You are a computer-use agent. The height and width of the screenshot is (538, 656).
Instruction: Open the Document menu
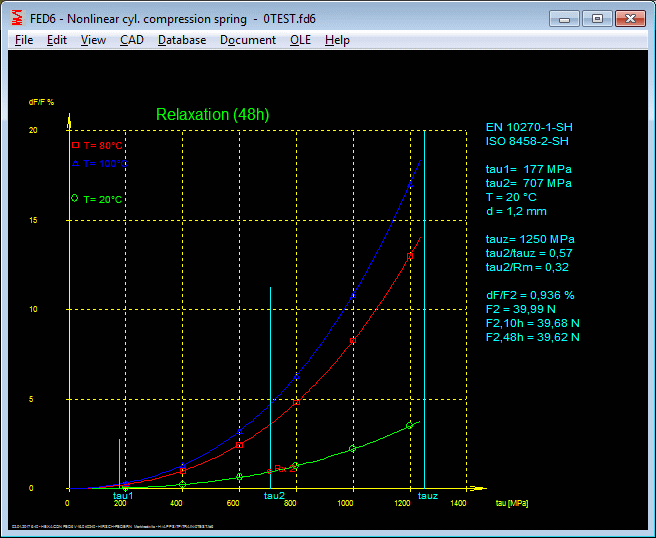click(248, 40)
